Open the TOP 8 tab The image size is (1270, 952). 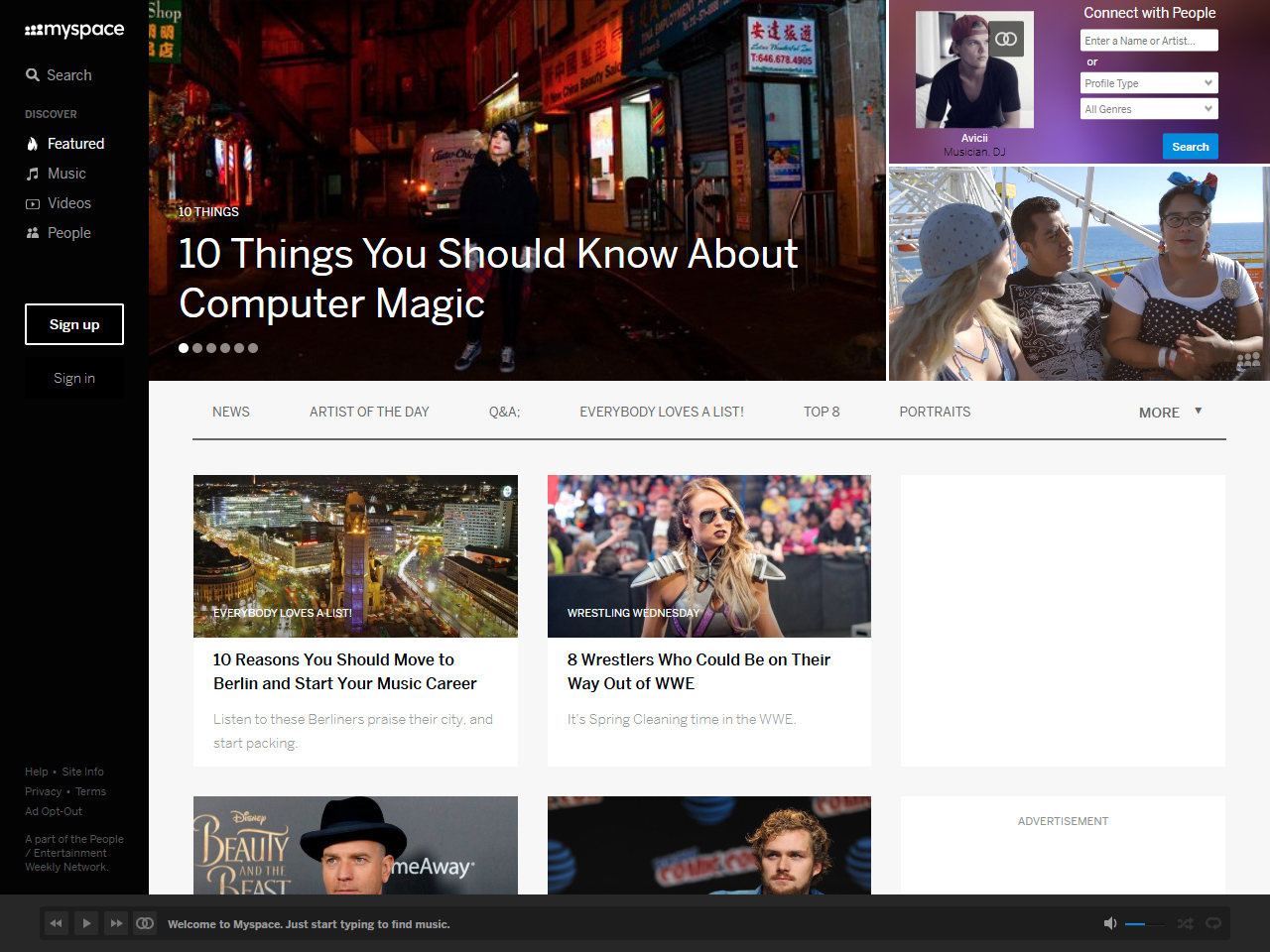pos(822,412)
